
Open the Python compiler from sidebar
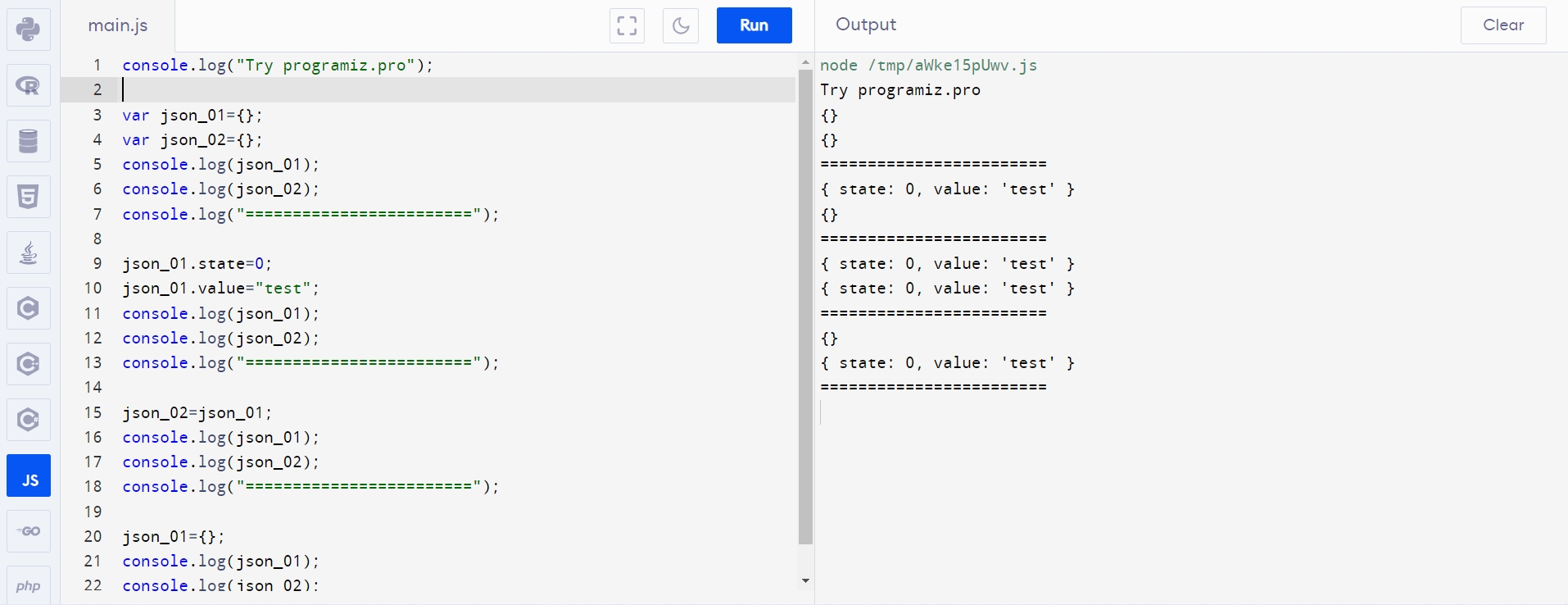29,30
